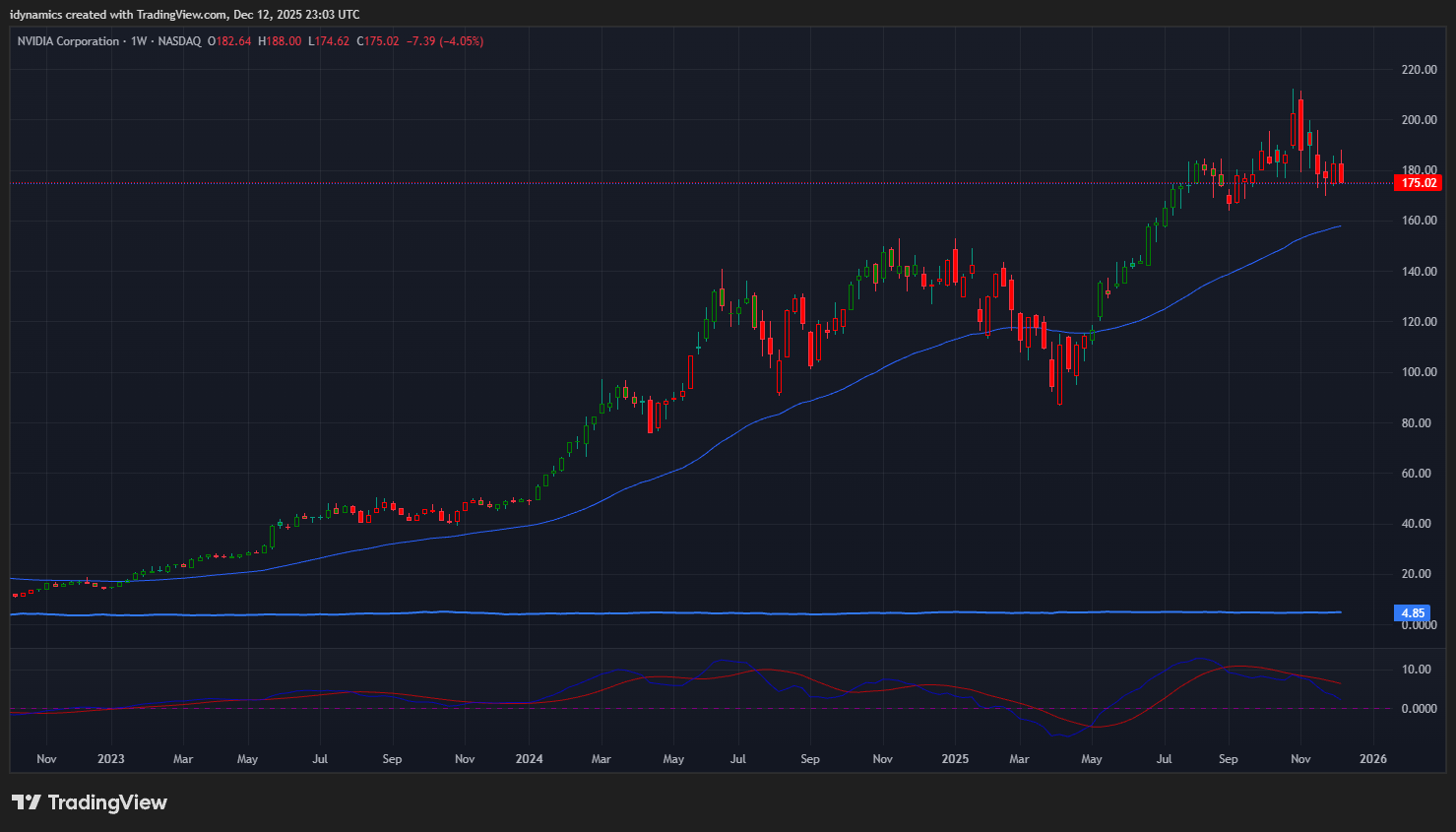The image size is (1456, 832).
Task: Click the high price value H188.00
Action: click(280, 41)
